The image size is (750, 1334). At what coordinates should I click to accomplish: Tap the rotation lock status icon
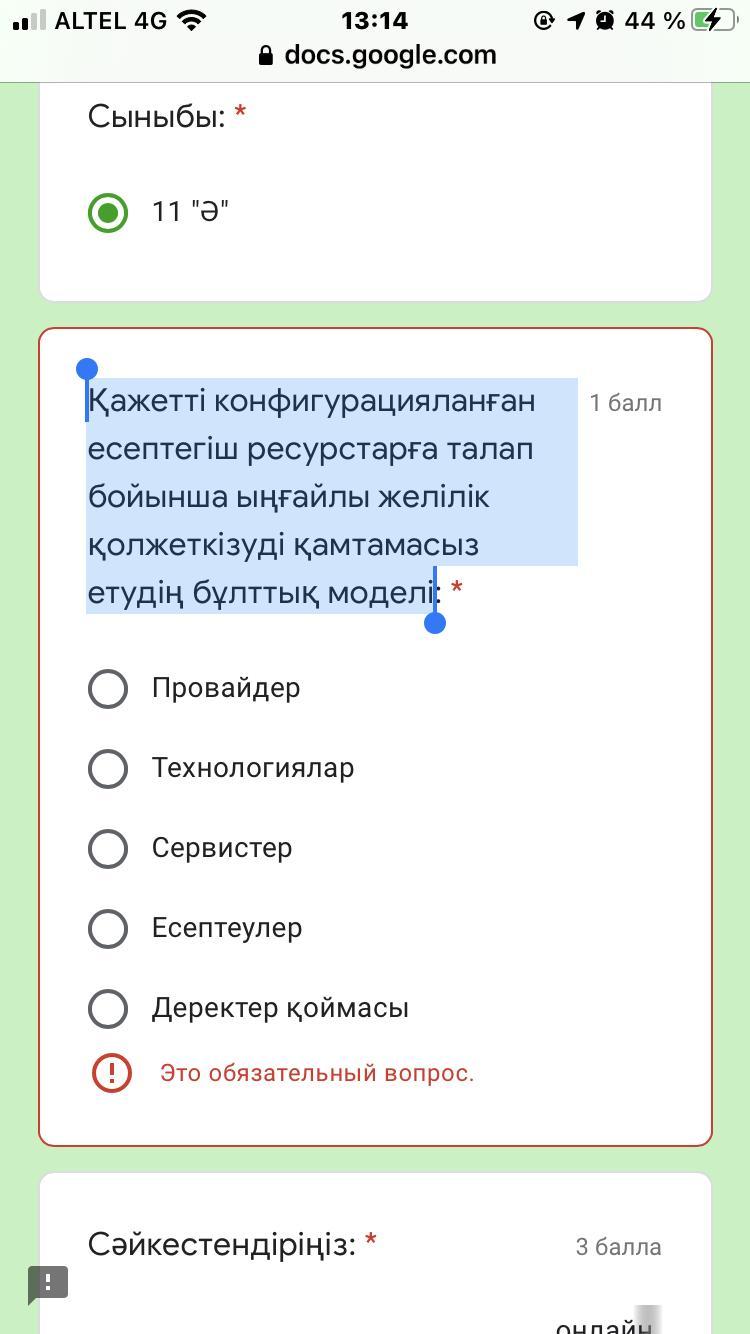click(x=544, y=20)
